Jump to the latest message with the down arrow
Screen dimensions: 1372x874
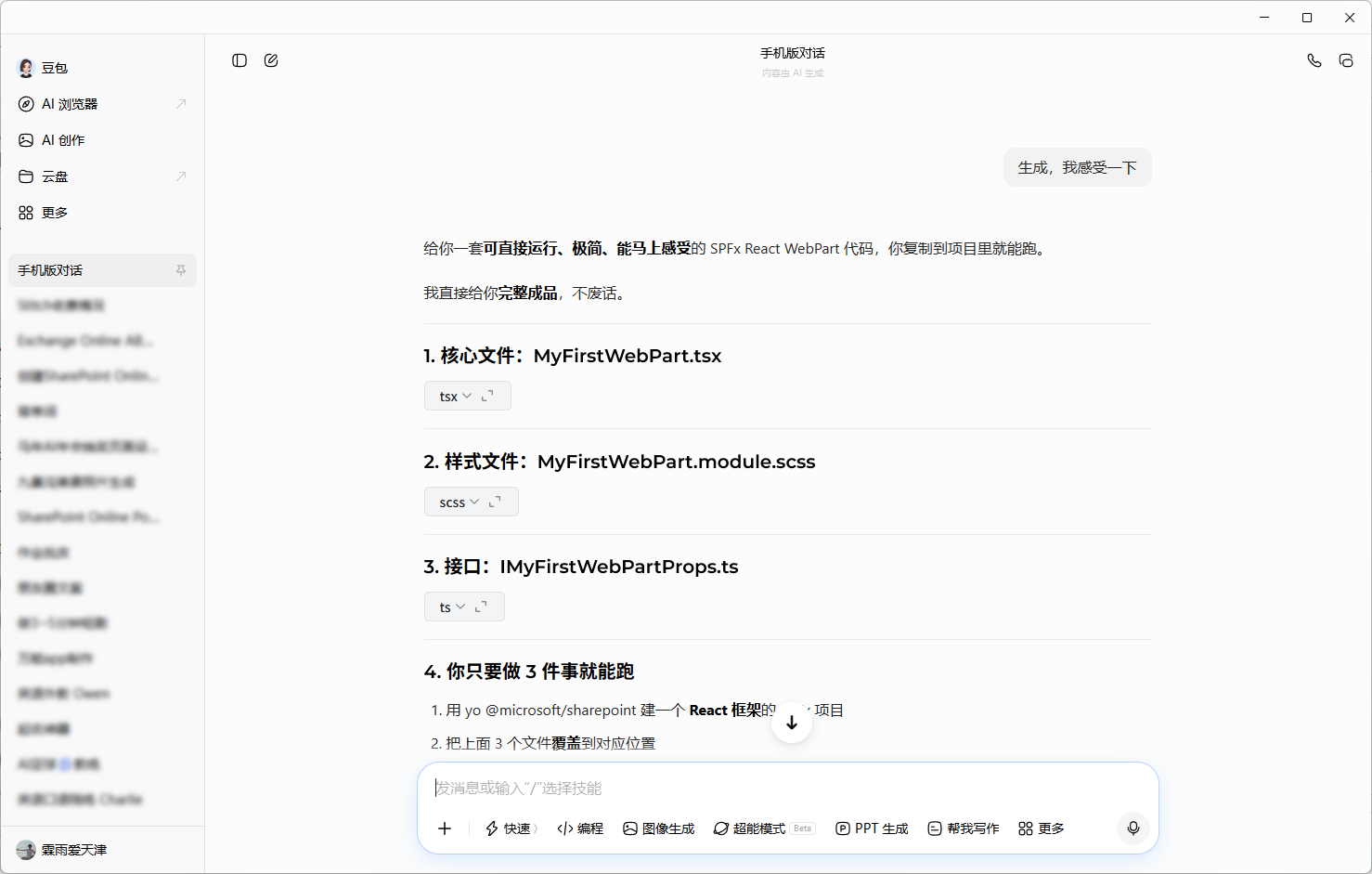tap(792, 723)
